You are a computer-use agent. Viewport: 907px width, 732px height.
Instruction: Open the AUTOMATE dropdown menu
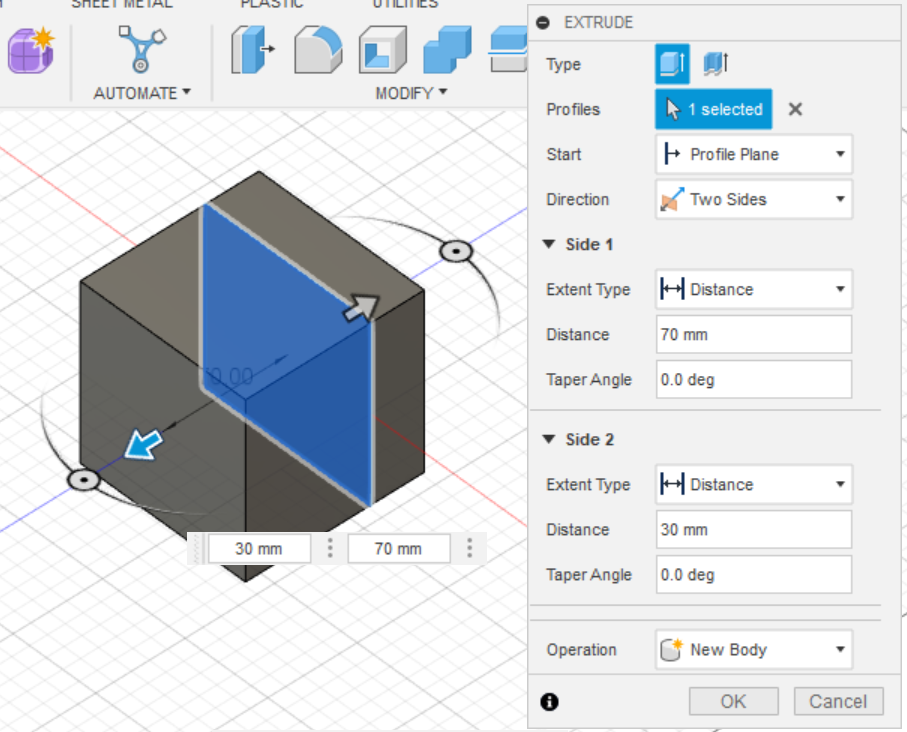(142, 93)
